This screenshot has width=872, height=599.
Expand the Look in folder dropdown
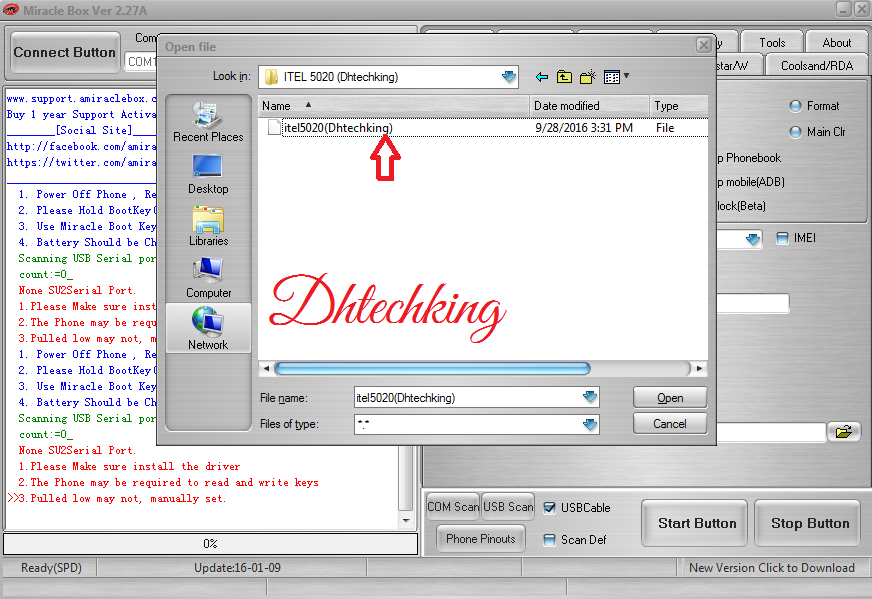coord(508,77)
